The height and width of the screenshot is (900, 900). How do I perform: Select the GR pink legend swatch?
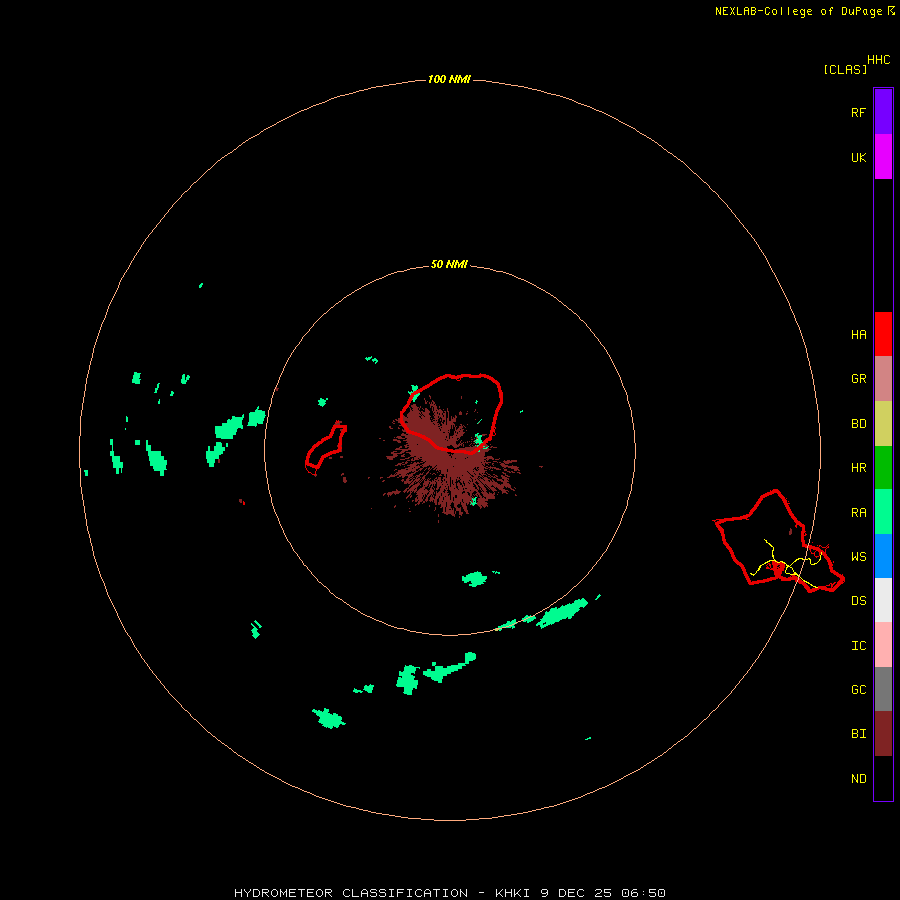pyautogui.click(x=883, y=379)
